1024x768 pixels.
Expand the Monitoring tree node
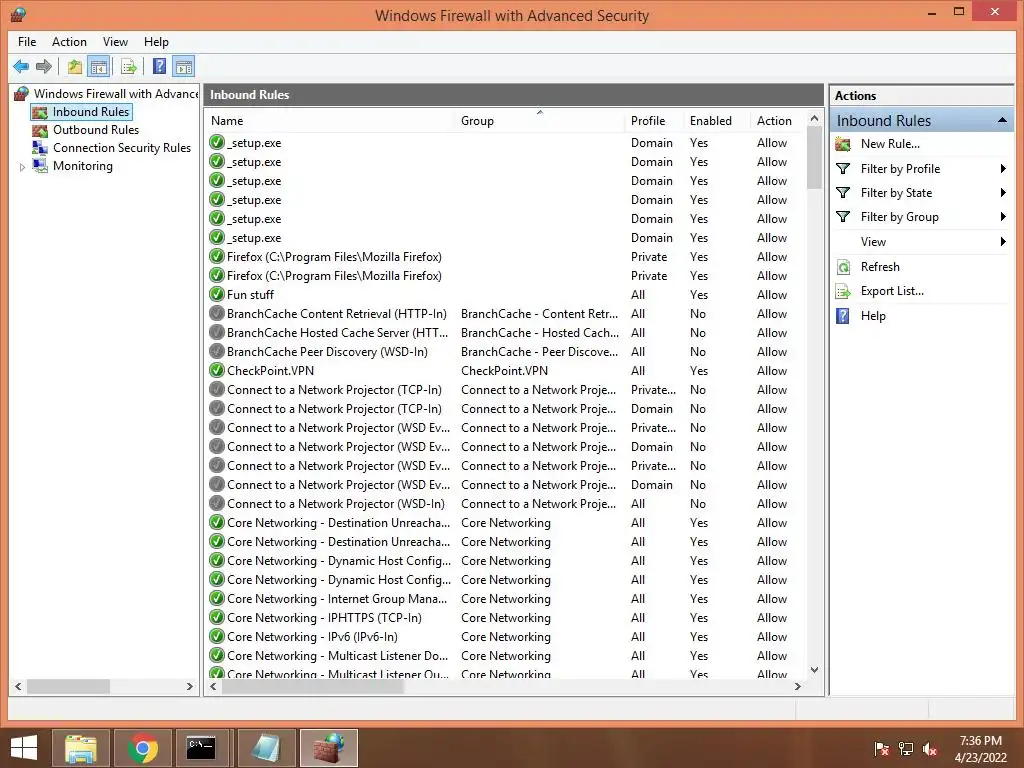point(22,167)
